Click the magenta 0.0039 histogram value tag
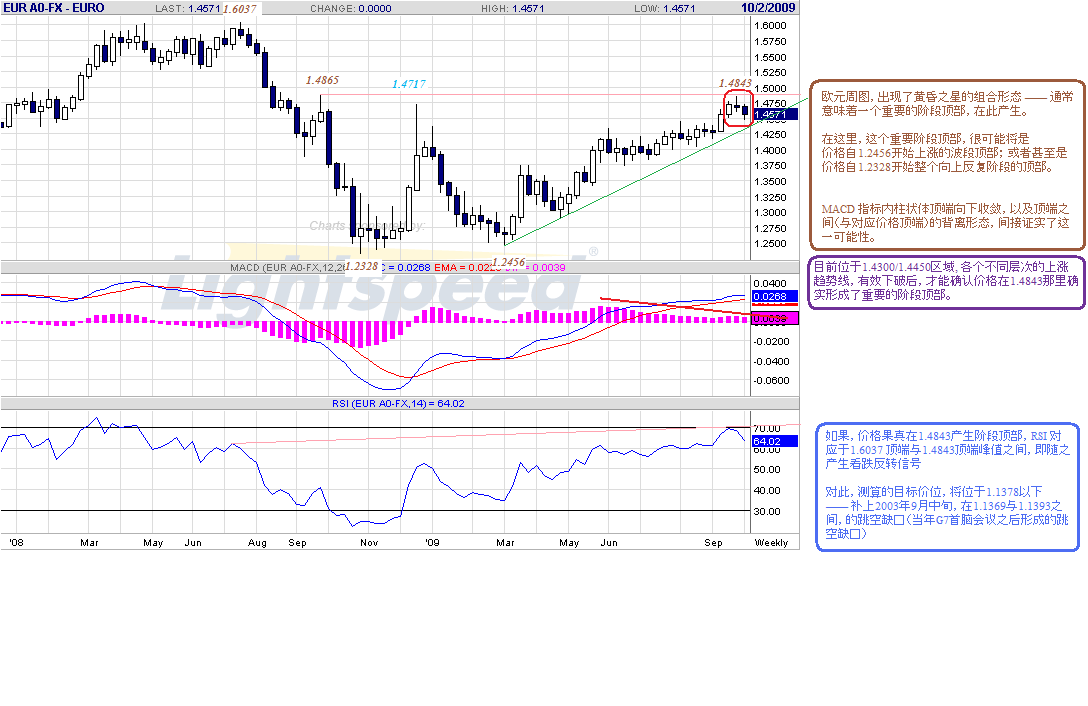 click(774, 319)
